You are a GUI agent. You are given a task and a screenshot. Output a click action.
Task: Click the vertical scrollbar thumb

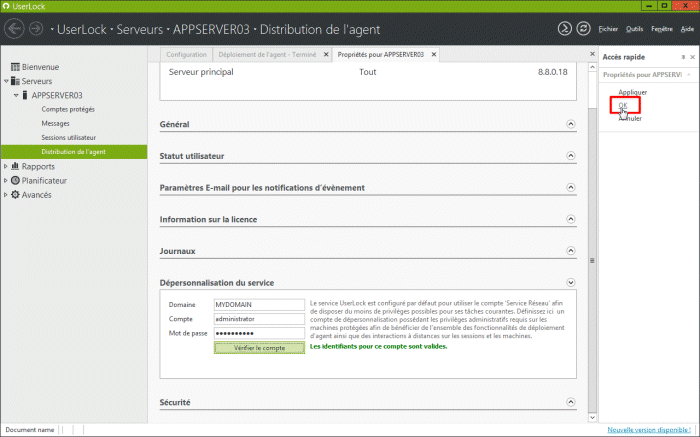pyautogui.click(x=592, y=260)
